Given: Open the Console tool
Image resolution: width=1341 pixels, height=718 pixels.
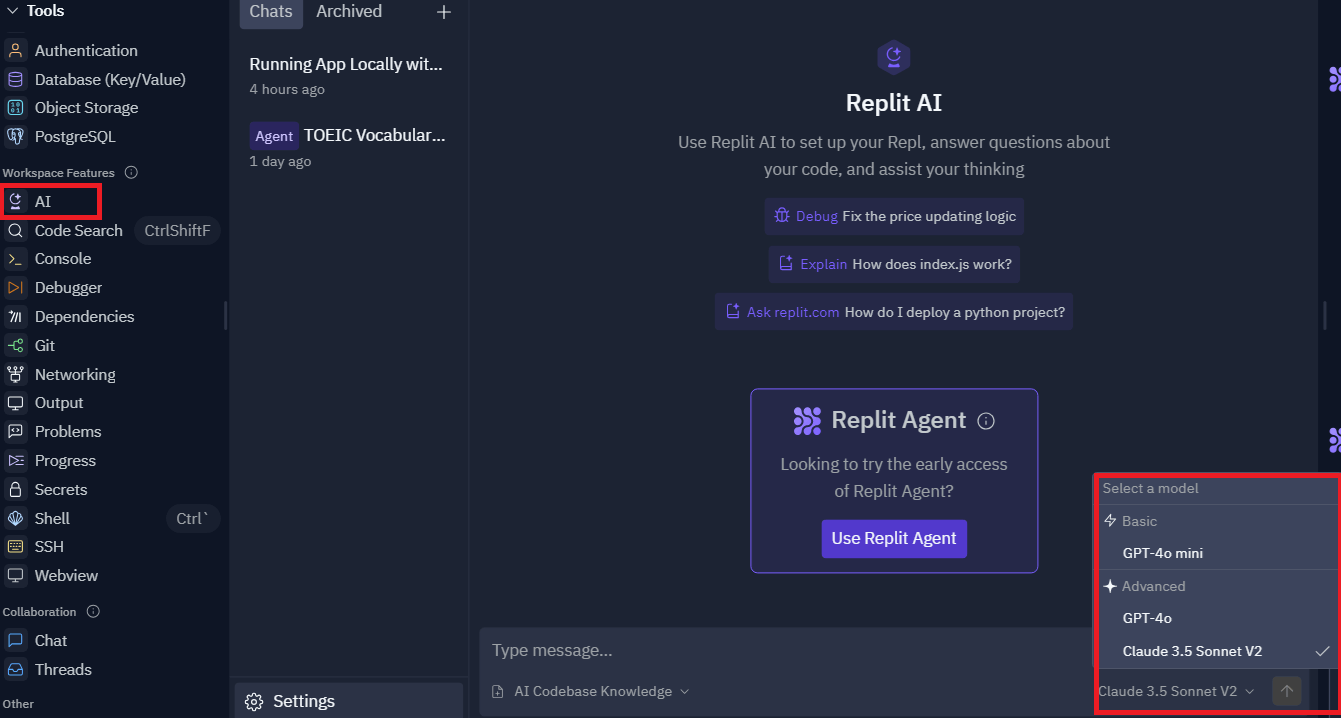Looking at the screenshot, I should click(x=62, y=258).
